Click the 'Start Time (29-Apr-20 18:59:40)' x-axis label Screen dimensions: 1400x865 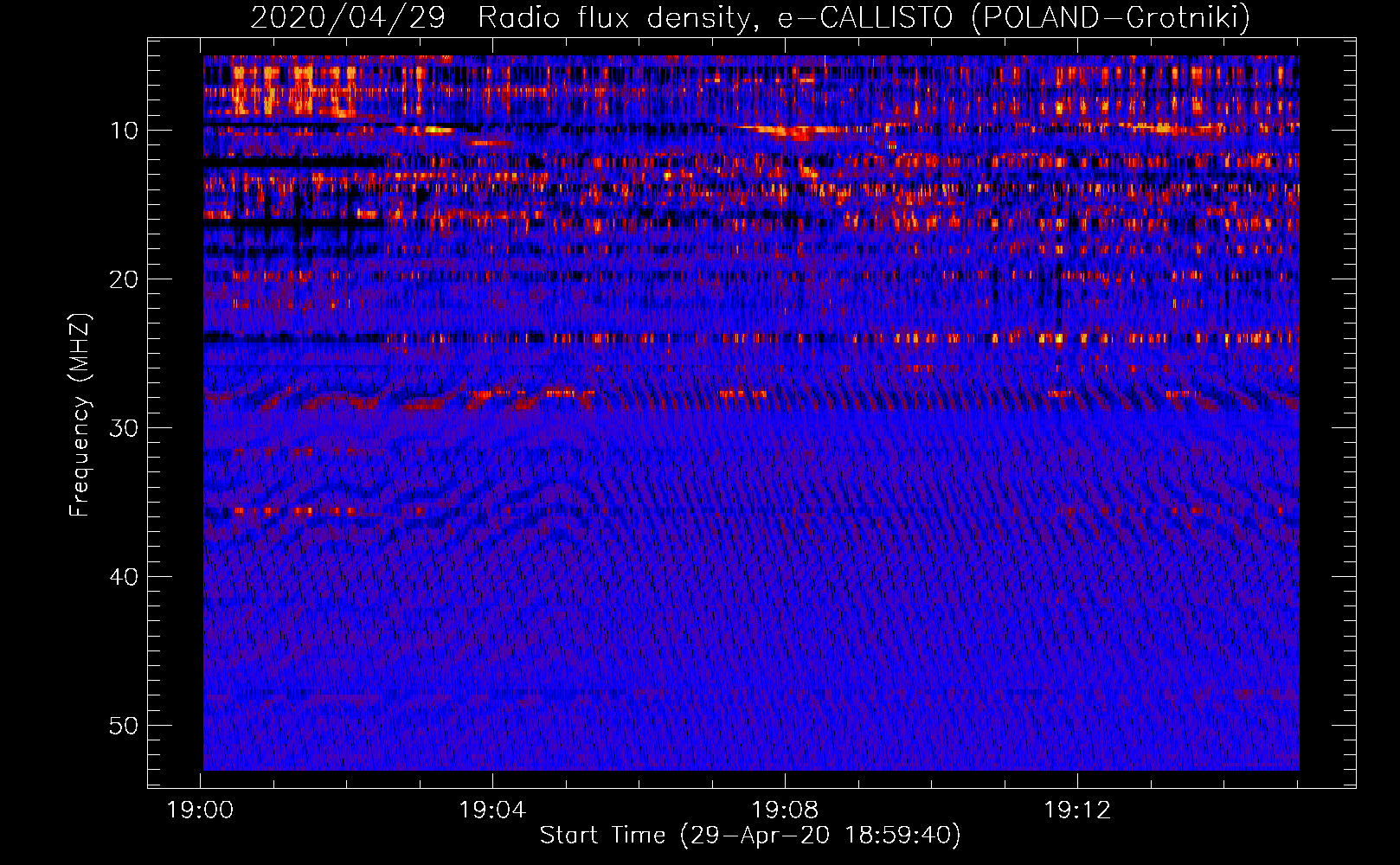tap(750, 836)
